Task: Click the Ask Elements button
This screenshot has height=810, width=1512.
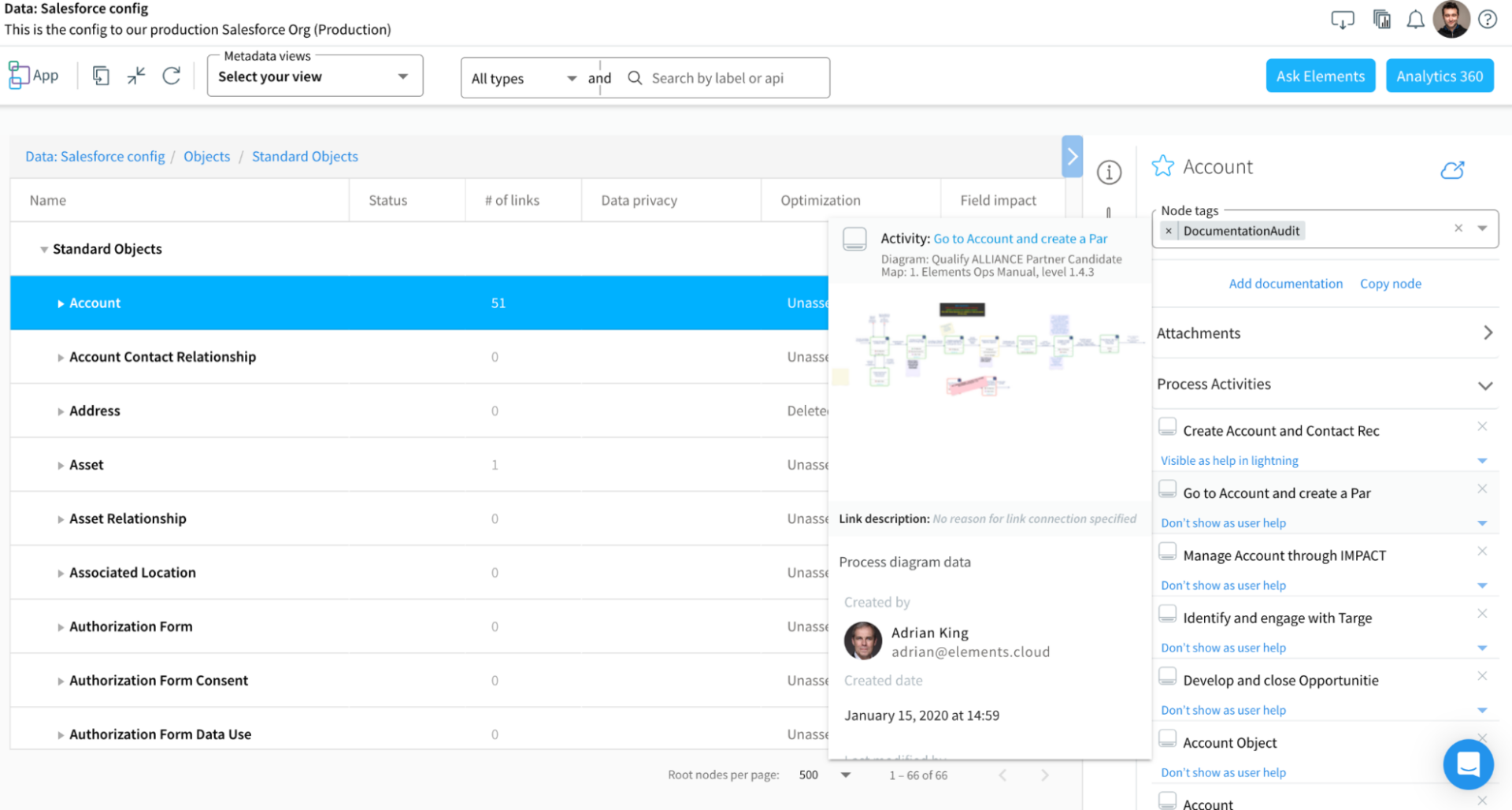Action: click(1320, 76)
